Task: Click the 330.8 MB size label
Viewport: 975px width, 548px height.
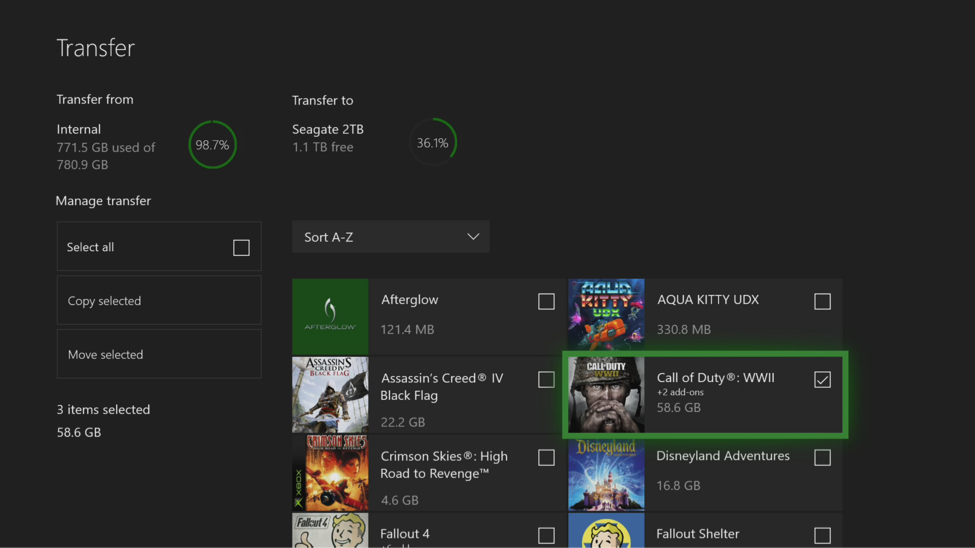Action: [x=684, y=330]
